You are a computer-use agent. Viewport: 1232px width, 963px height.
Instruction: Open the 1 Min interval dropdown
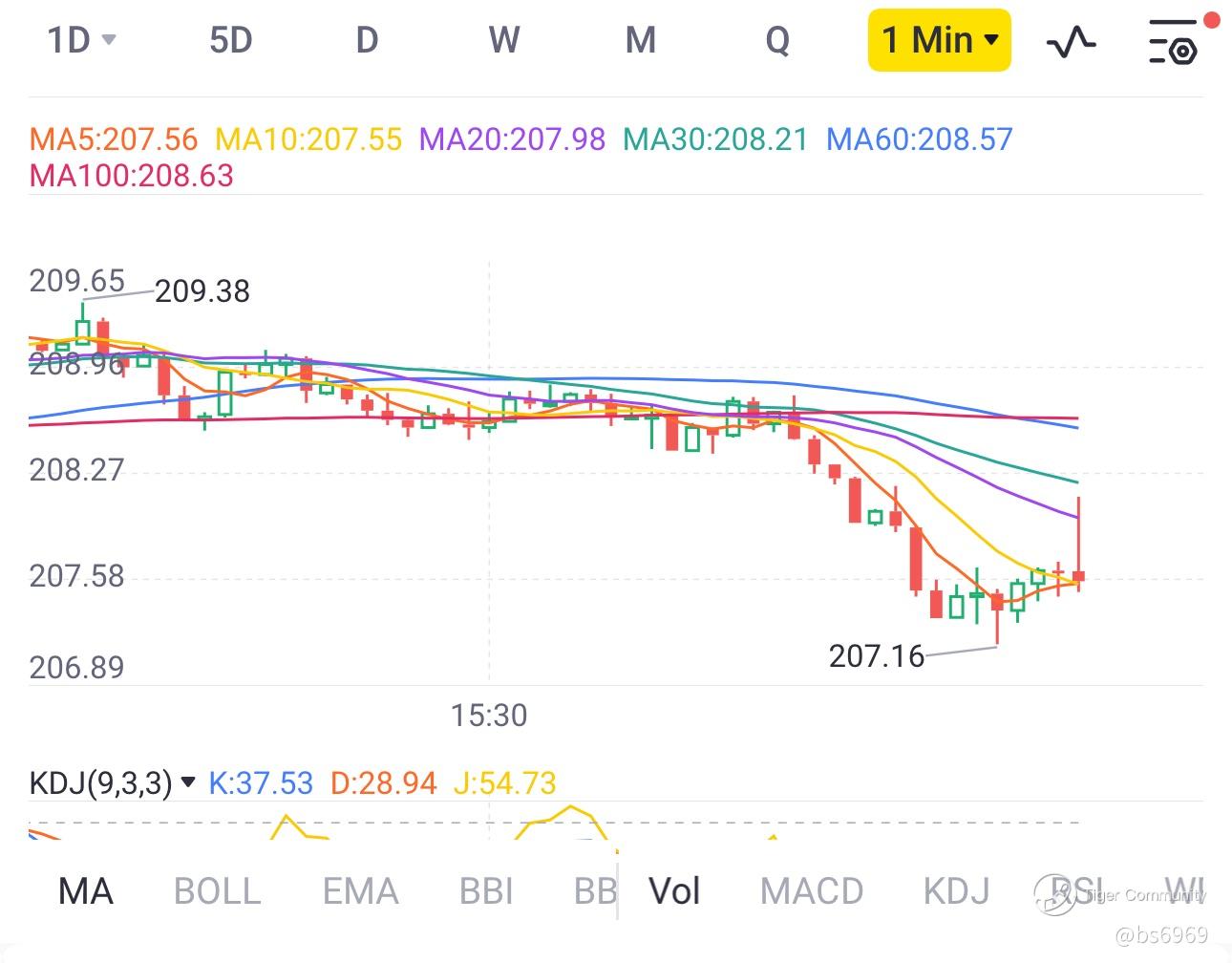pos(940,40)
